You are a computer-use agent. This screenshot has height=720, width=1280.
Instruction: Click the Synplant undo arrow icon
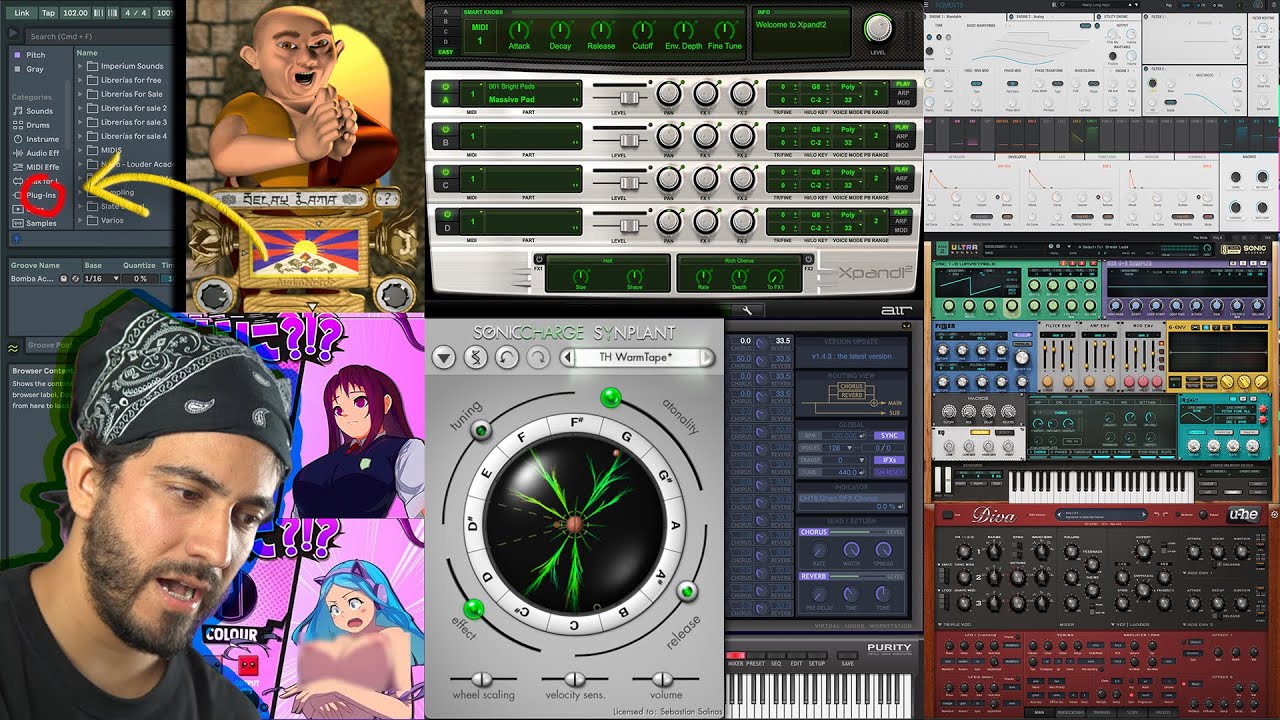[x=507, y=357]
